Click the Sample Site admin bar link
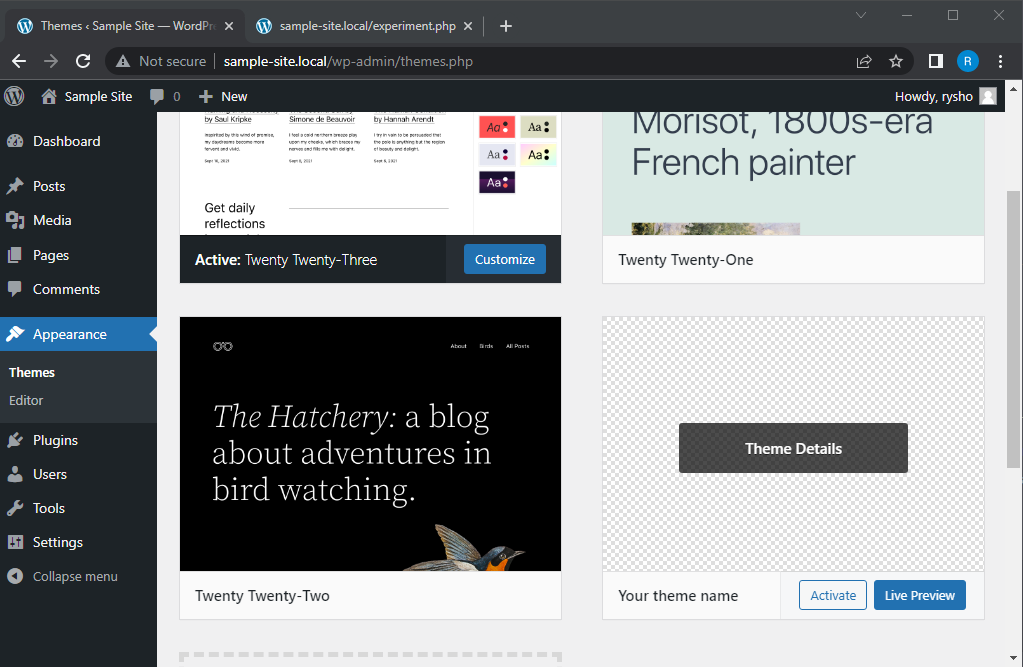 click(86, 97)
